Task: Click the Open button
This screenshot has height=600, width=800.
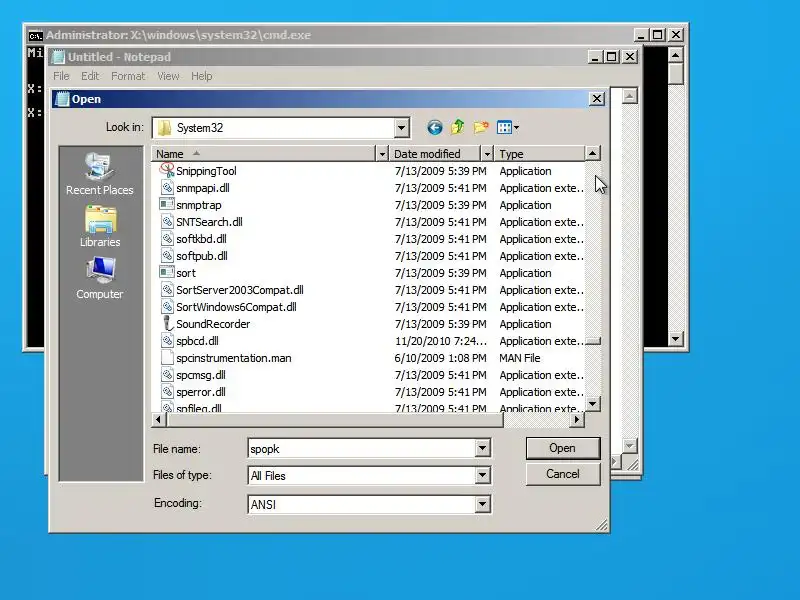Action: tap(563, 448)
